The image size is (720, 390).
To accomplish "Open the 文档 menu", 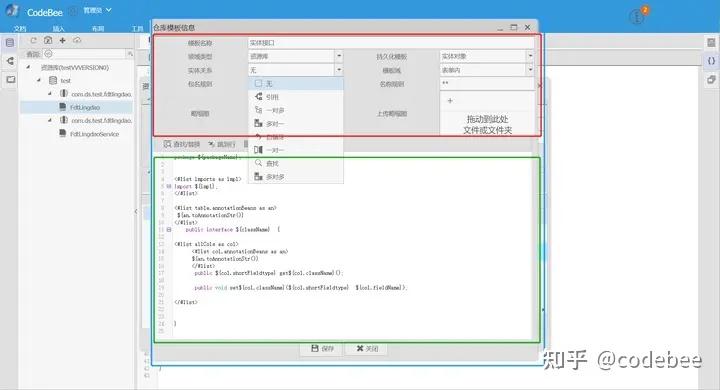I will [x=20, y=28].
